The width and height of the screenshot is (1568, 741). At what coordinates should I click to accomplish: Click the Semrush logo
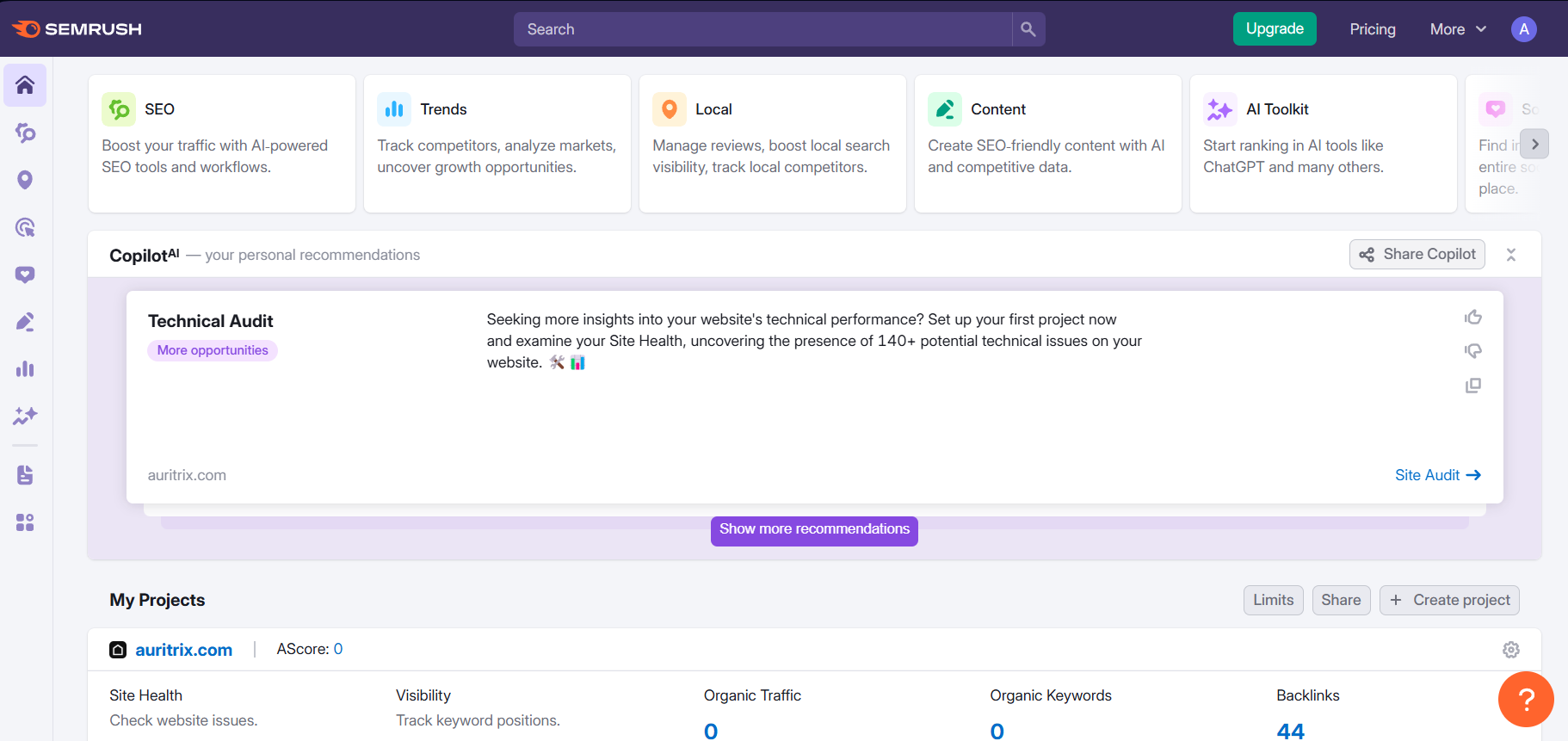pyautogui.click(x=77, y=29)
